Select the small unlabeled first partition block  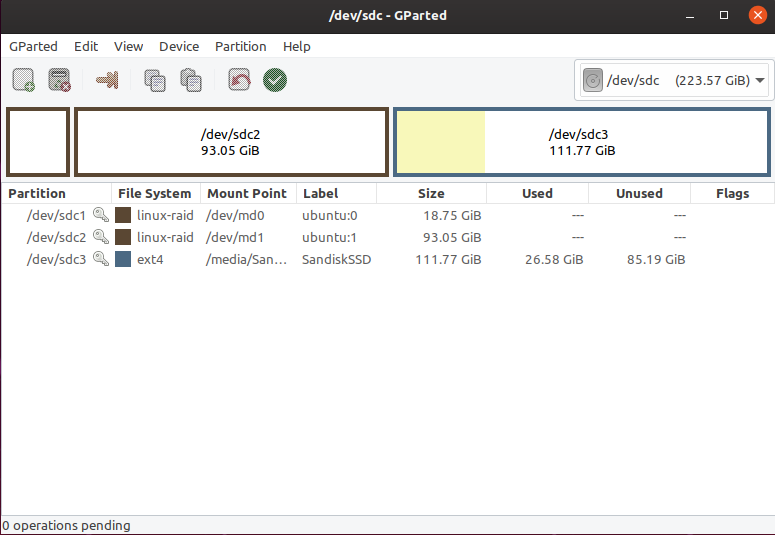click(x=38, y=142)
